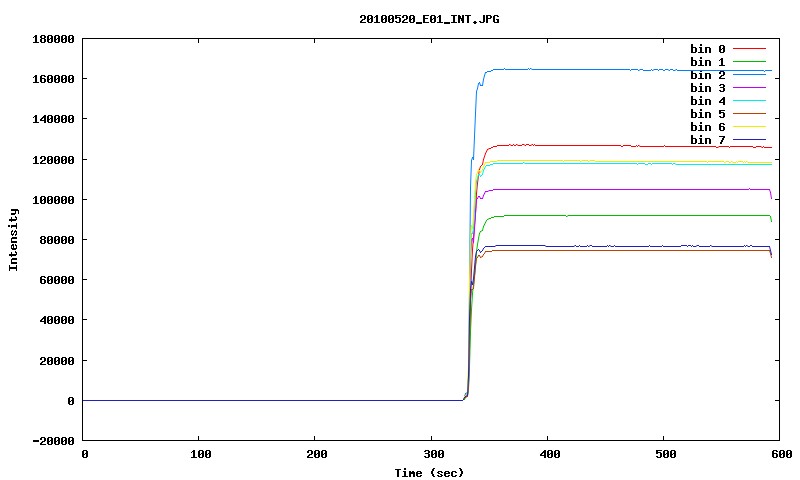This screenshot has height=480, width=800.
Task: Click the 'bin 2' legend label
Action: (x=707, y=75)
